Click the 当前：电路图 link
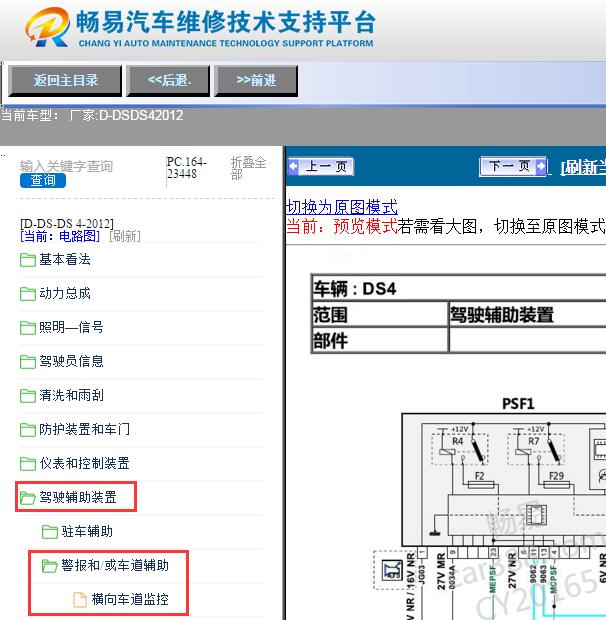Image resolution: width=606 pixels, height=620 pixels. click(60, 236)
